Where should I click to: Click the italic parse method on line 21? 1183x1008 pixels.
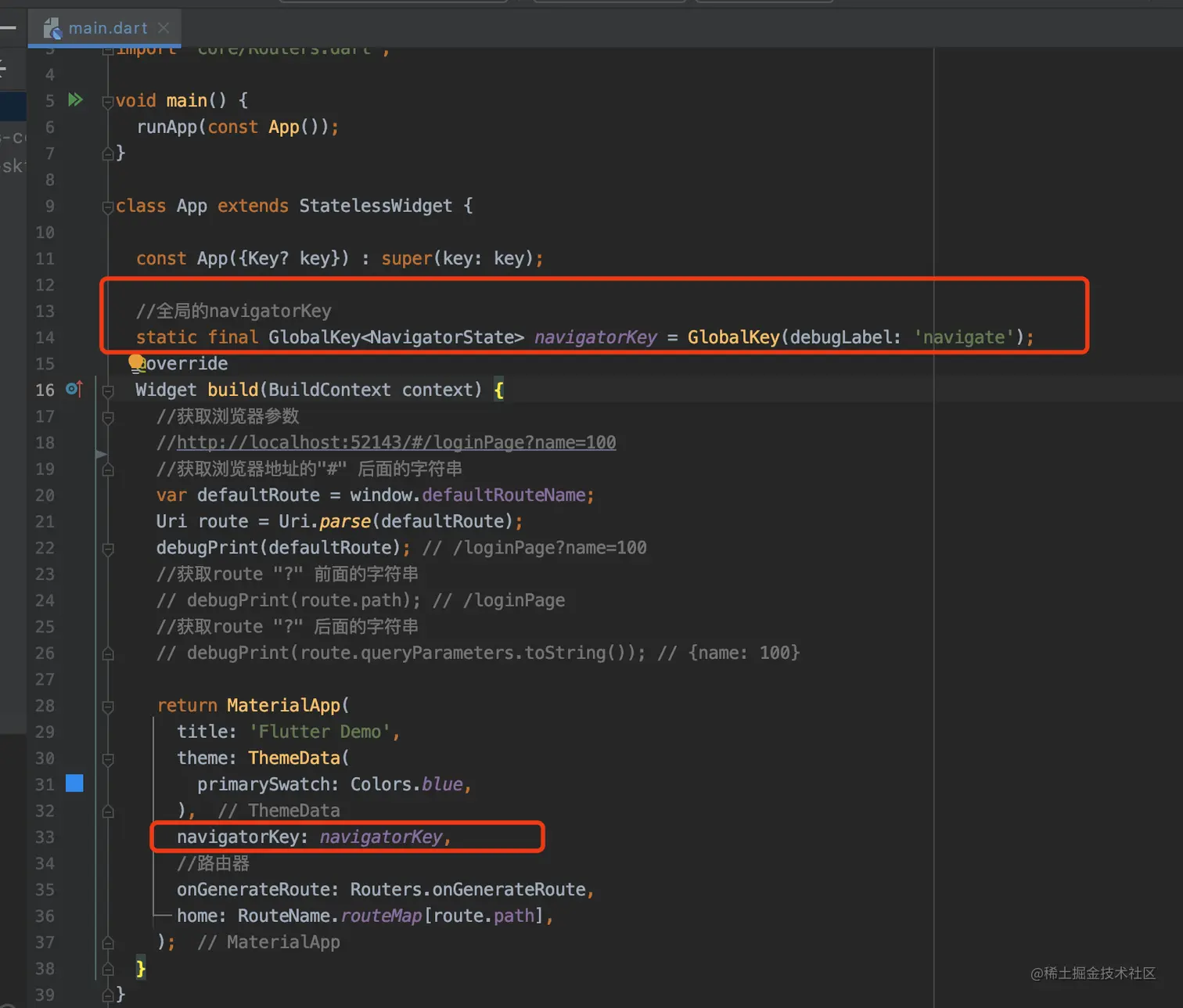click(x=345, y=521)
